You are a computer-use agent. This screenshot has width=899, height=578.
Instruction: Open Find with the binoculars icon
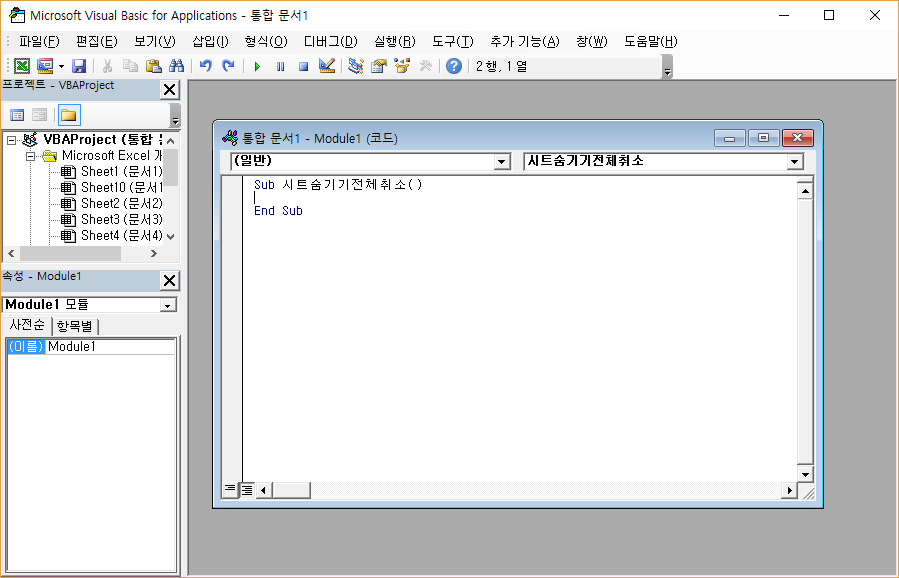click(177, 66)
